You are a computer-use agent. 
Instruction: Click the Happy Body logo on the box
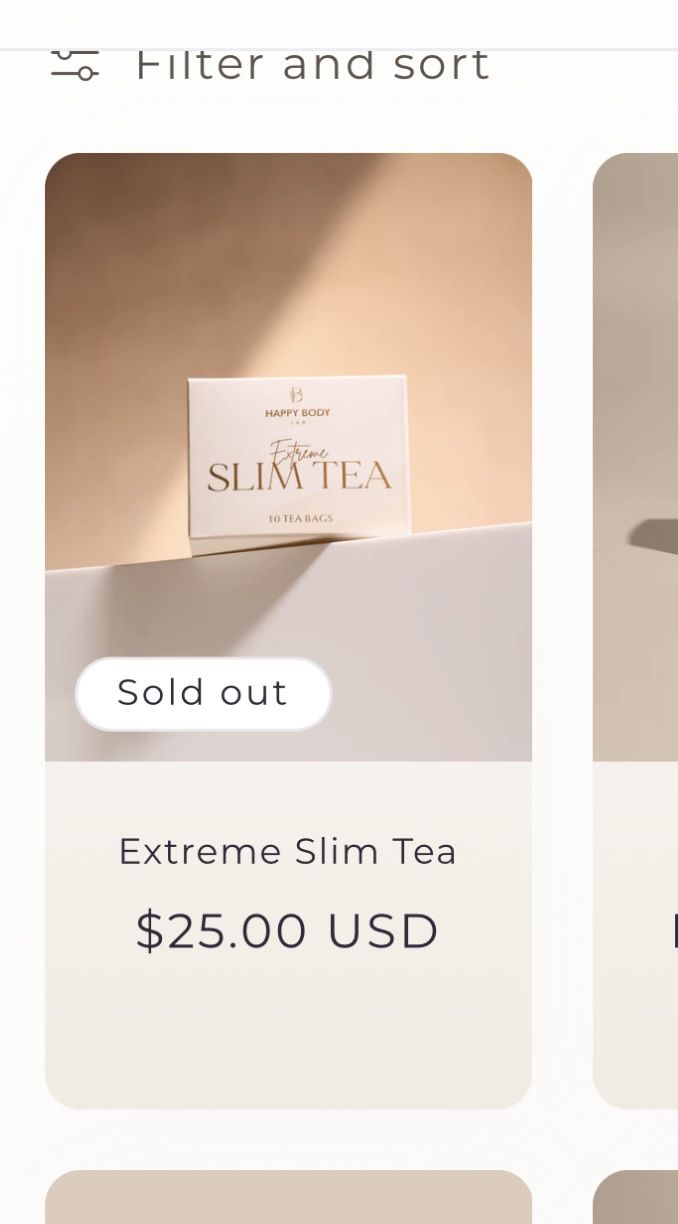[x=297, y=402]
